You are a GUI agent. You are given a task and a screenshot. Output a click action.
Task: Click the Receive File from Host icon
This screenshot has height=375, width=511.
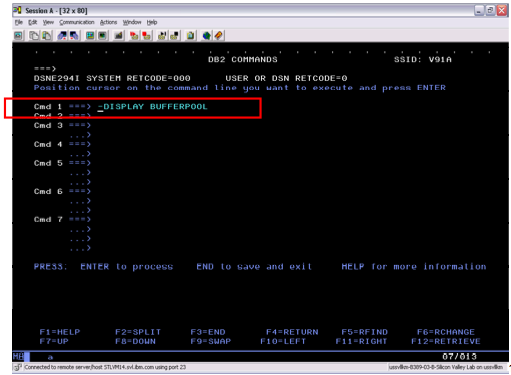[x=74, y=35]
